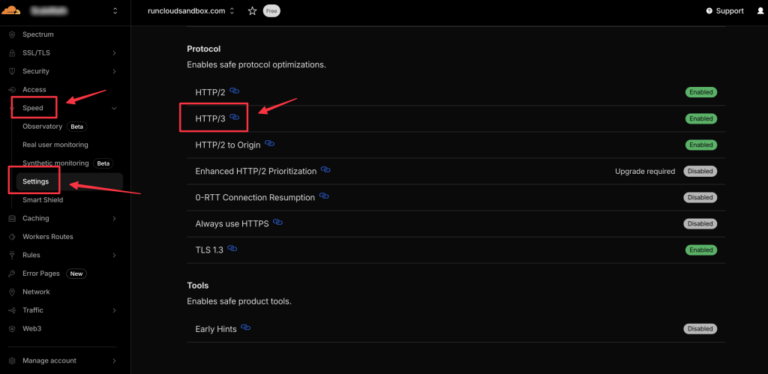Click the Tools section heading
The height and width of the screenshot is (374, 768).
click(x=198, y=285)
